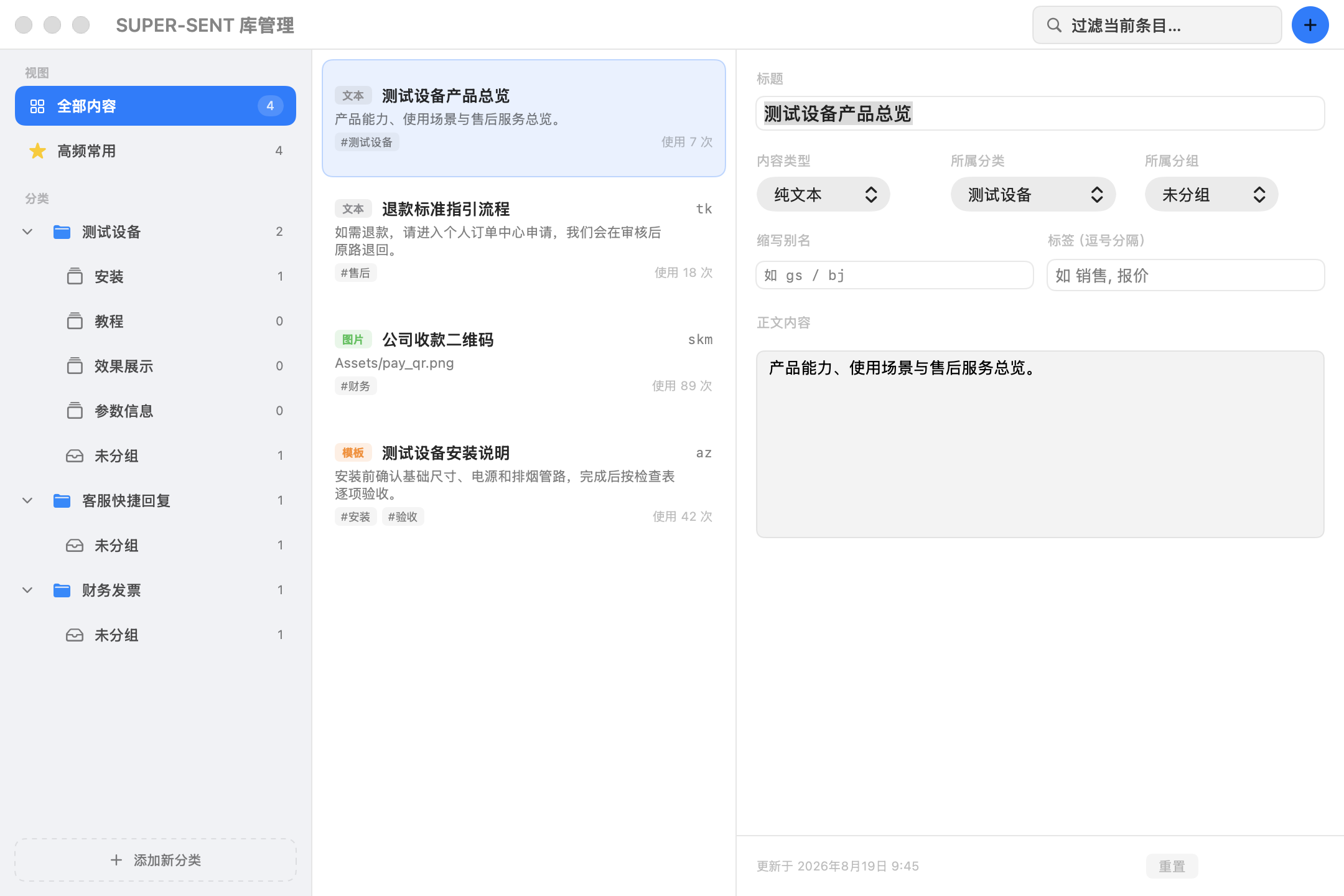1344x896 pixels.
Task: Open the 效果展示 group
Action: pyautogui.click(x=156, y=366)
